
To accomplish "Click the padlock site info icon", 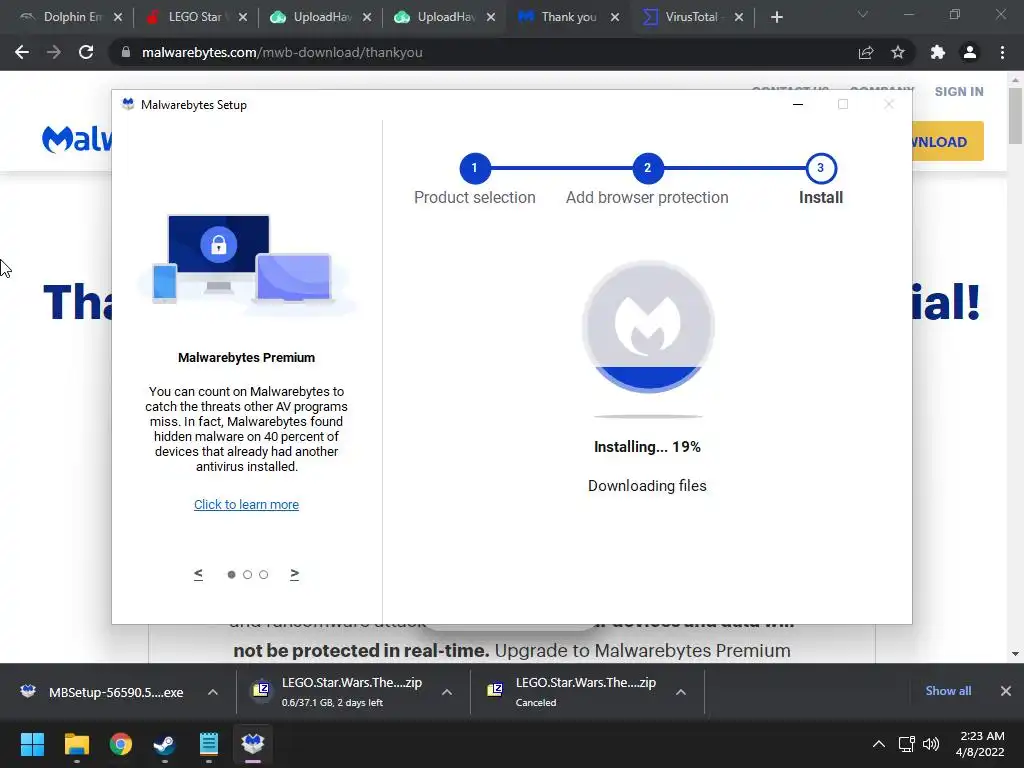I will [x=125, y=52].
